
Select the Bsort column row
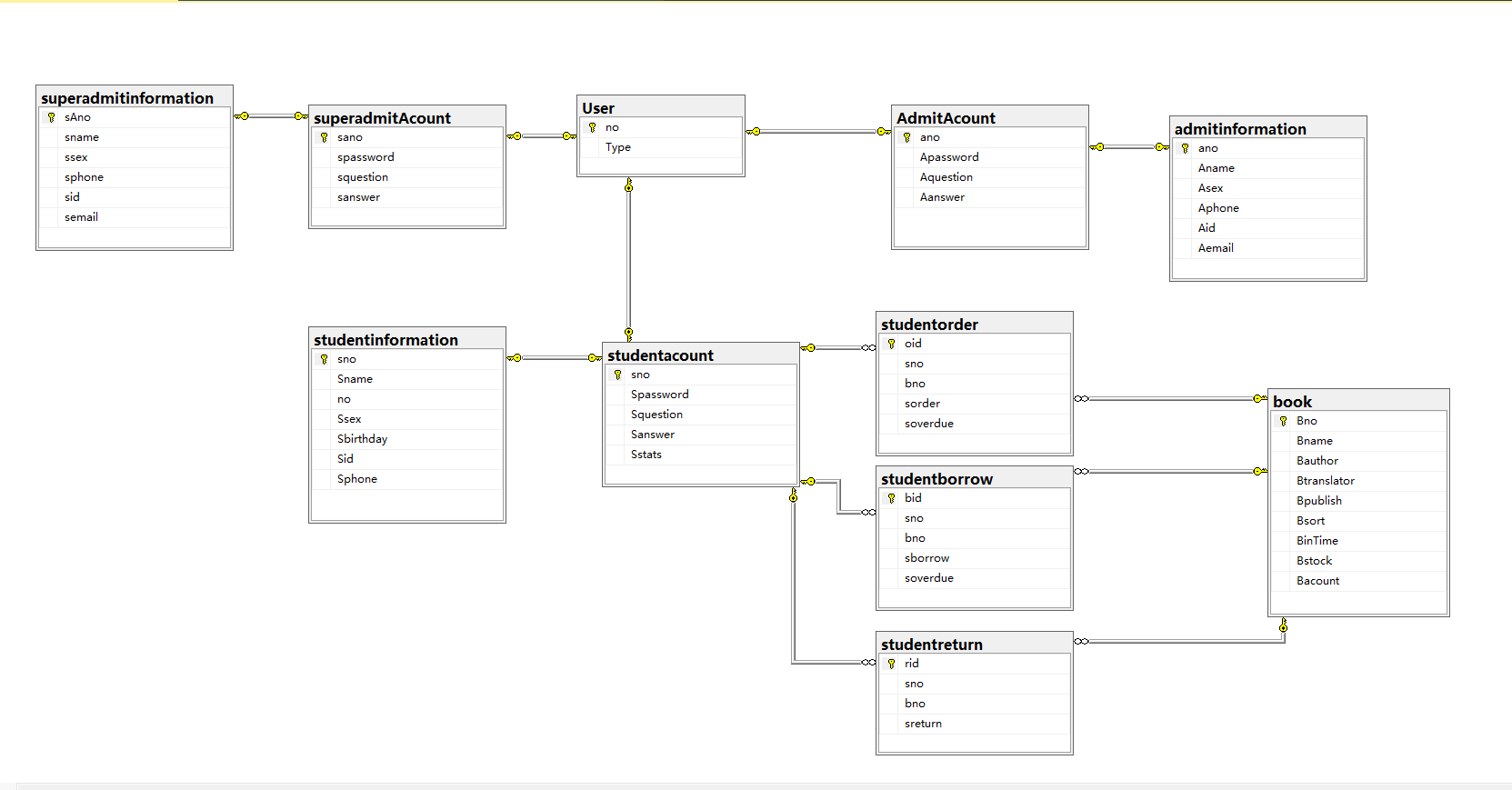coord(1358,521)
